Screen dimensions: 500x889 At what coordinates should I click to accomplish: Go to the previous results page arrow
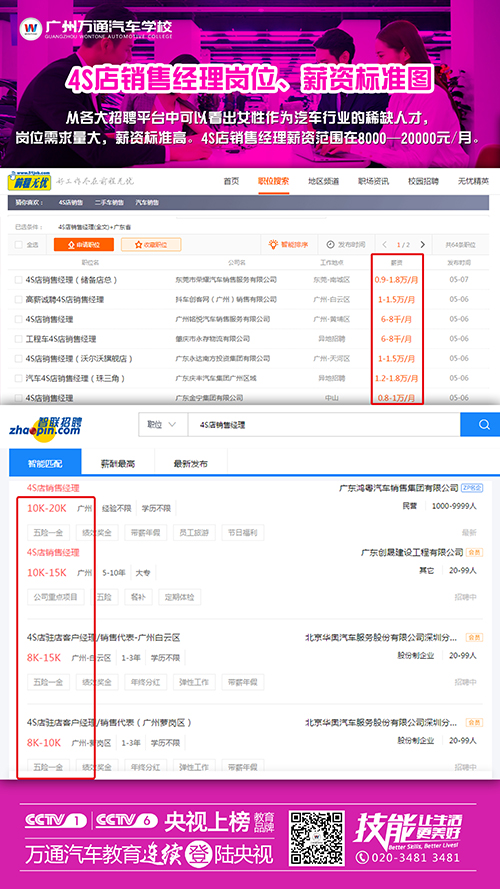(x=385, y=244)
